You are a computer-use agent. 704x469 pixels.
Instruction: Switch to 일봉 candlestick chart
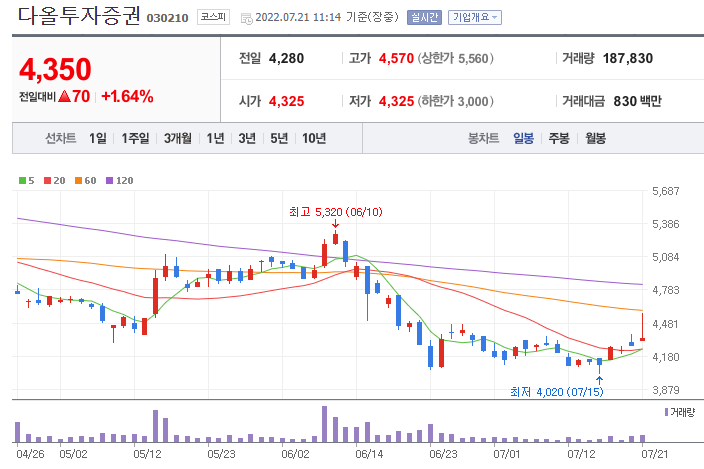point(524,138)
